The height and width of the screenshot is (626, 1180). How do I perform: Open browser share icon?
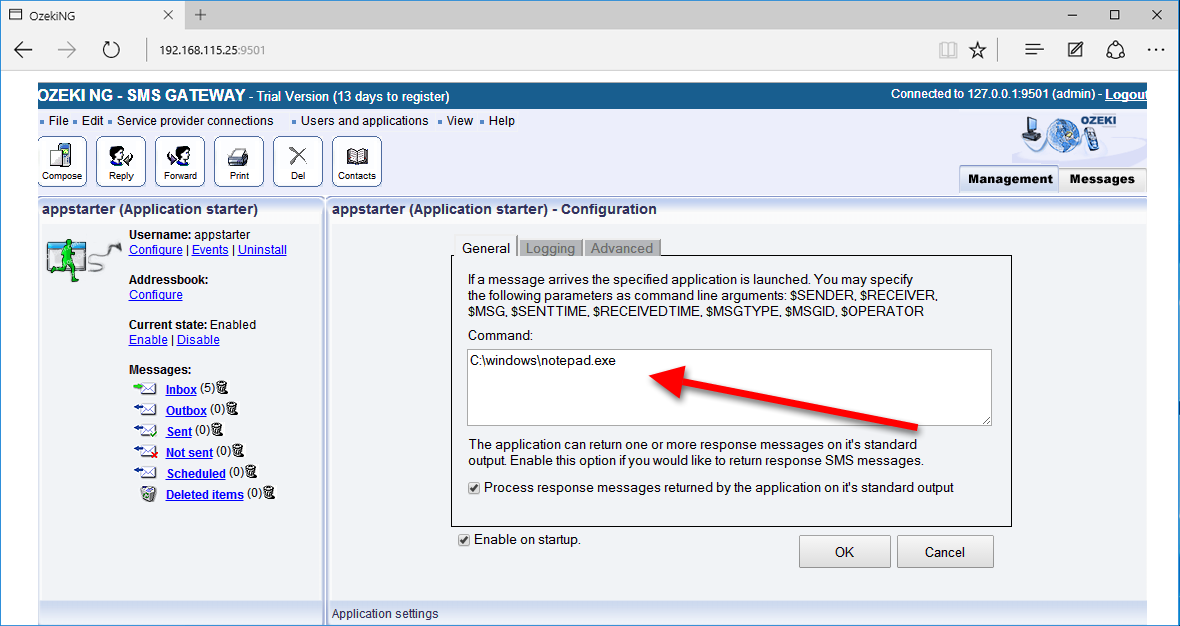(1115, 50)
